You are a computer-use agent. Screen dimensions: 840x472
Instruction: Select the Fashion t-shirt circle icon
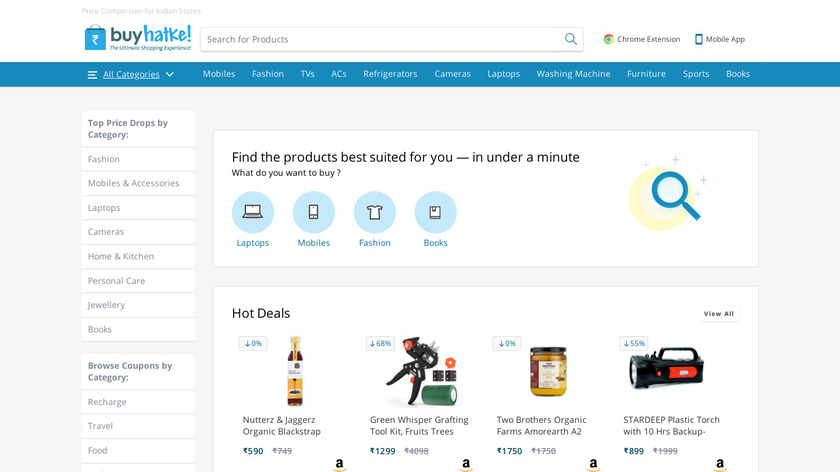[374, 212]
